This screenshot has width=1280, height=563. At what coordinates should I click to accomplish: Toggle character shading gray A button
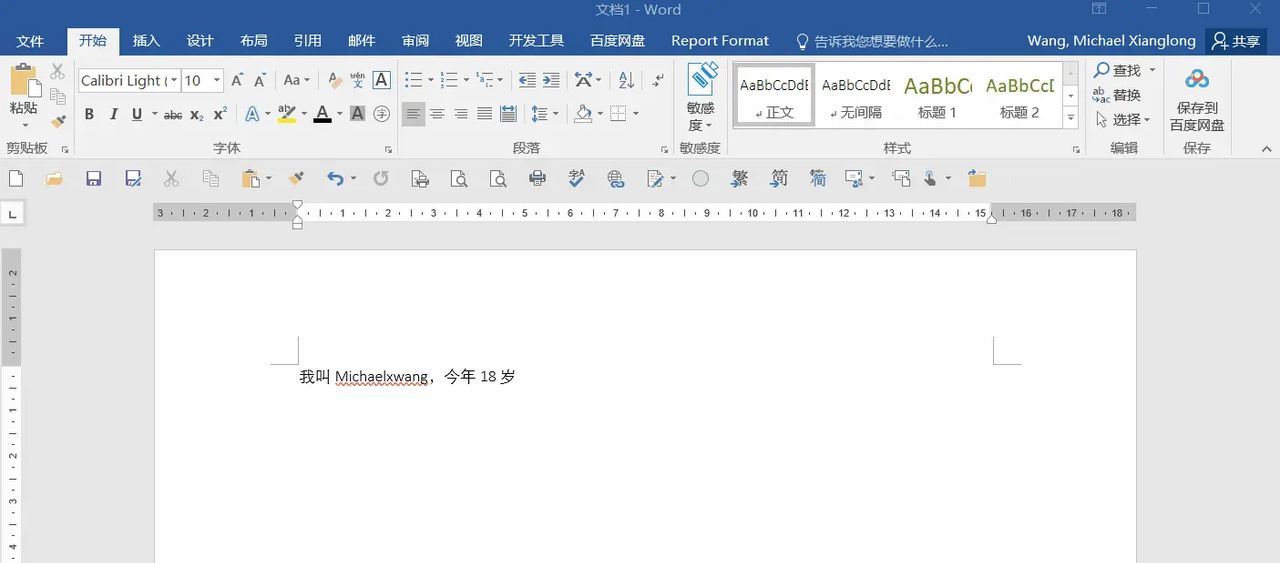click(x=357, y=114)
